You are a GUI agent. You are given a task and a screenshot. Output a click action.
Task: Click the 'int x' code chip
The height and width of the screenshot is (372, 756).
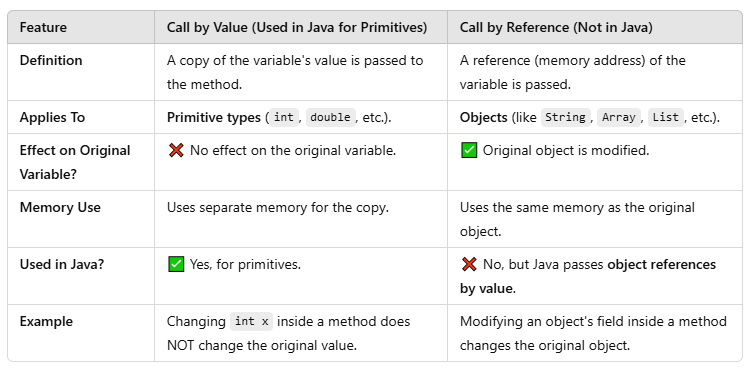[x=251, y=321]
